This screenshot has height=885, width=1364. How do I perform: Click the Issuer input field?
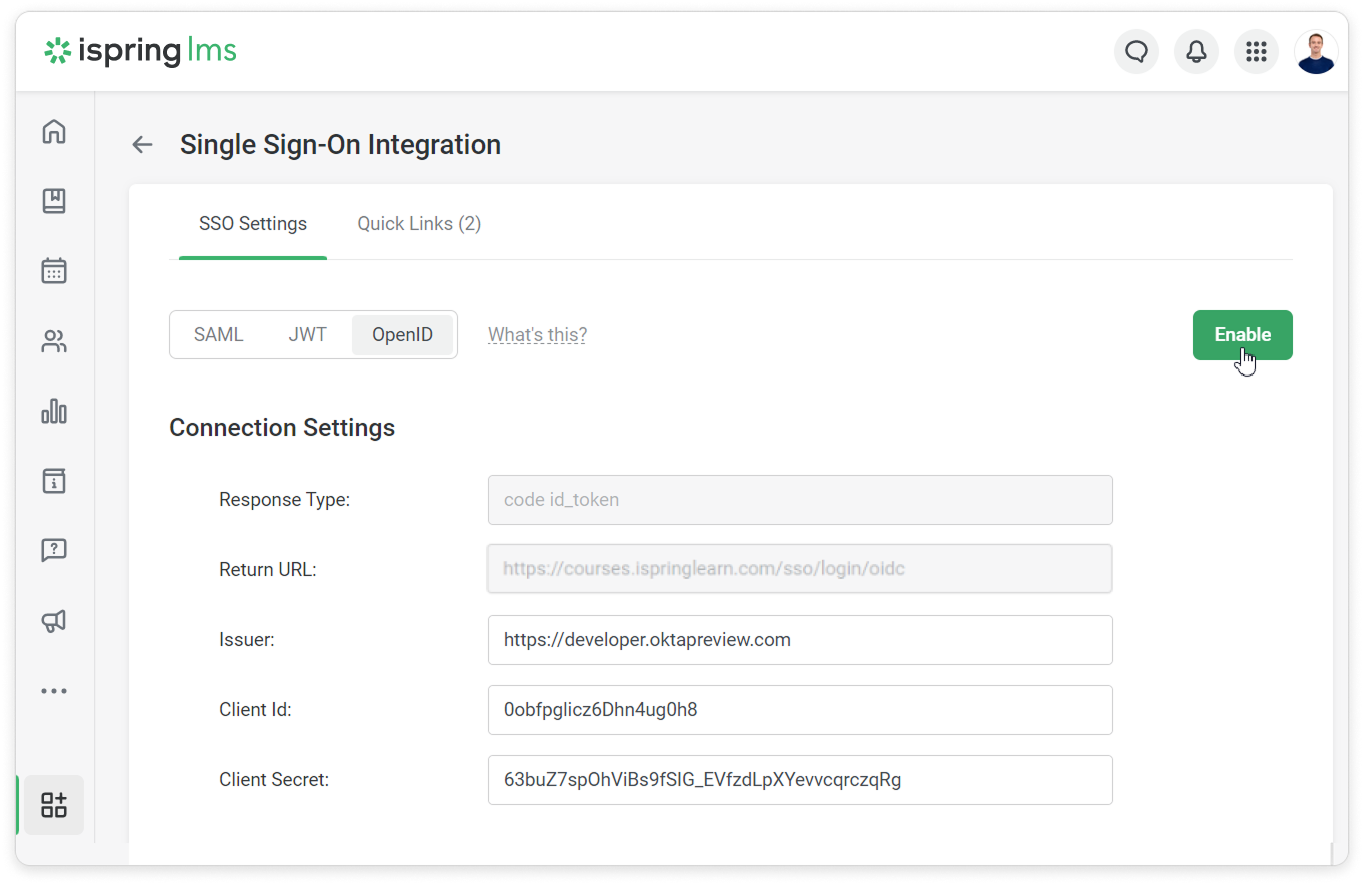[x=799, y=640]
